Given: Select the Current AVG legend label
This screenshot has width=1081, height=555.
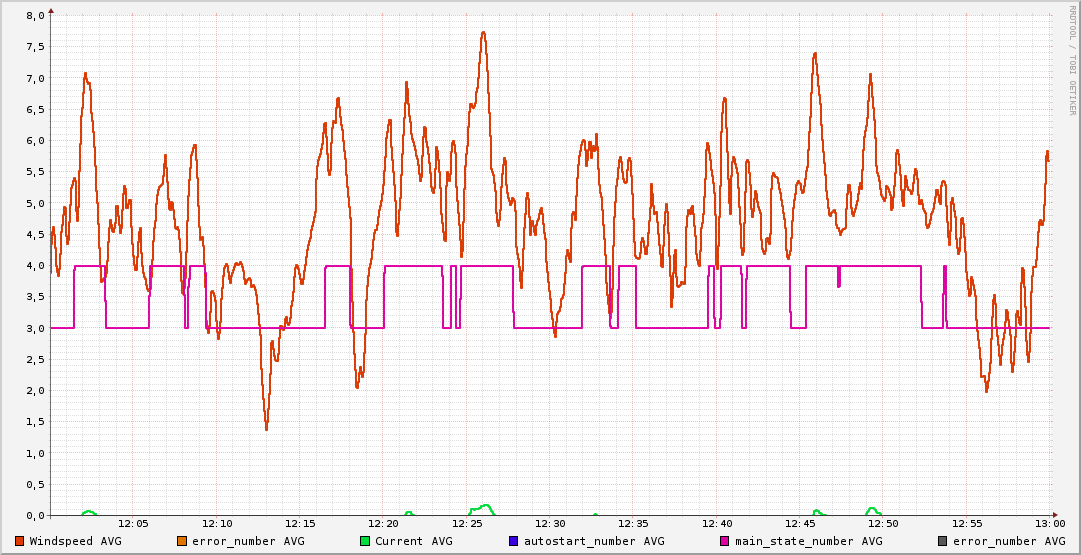Looking at the screenshot, I should (413, 541).
